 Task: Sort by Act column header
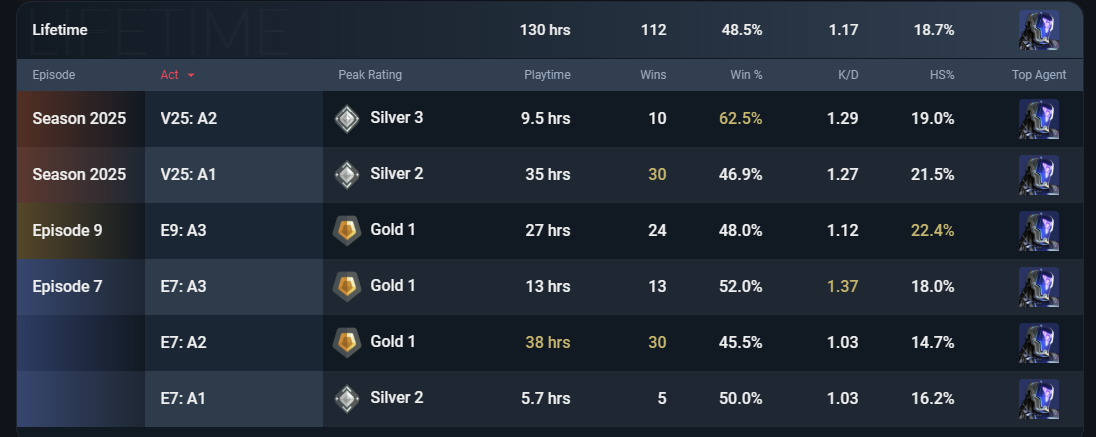coord(170,75)
